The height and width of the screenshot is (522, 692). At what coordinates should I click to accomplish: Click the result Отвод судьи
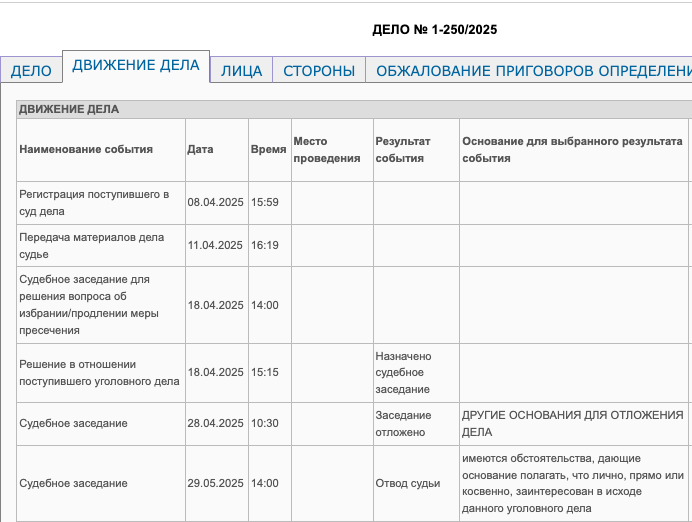pyautogui.click(x=408, y=483)
